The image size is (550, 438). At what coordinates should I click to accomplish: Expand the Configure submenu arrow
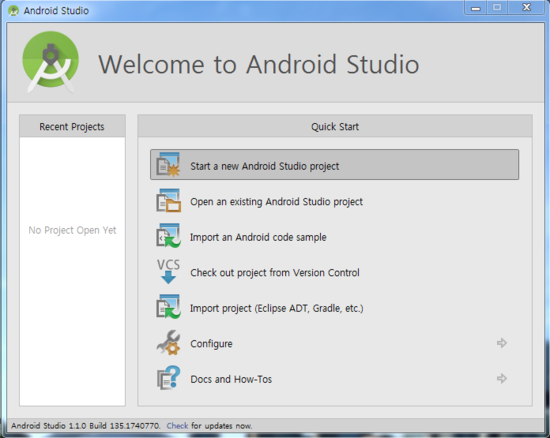click(502, 343)
